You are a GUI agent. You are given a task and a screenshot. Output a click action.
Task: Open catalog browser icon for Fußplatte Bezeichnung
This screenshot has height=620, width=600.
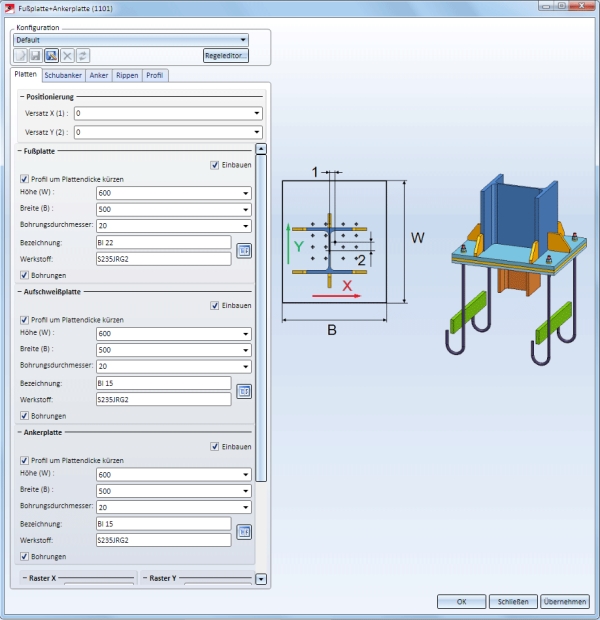pyautogui.click(x=244, y=251)
